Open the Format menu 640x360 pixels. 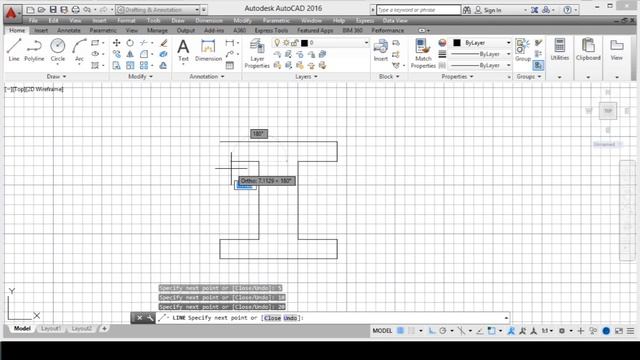point(126,20)
